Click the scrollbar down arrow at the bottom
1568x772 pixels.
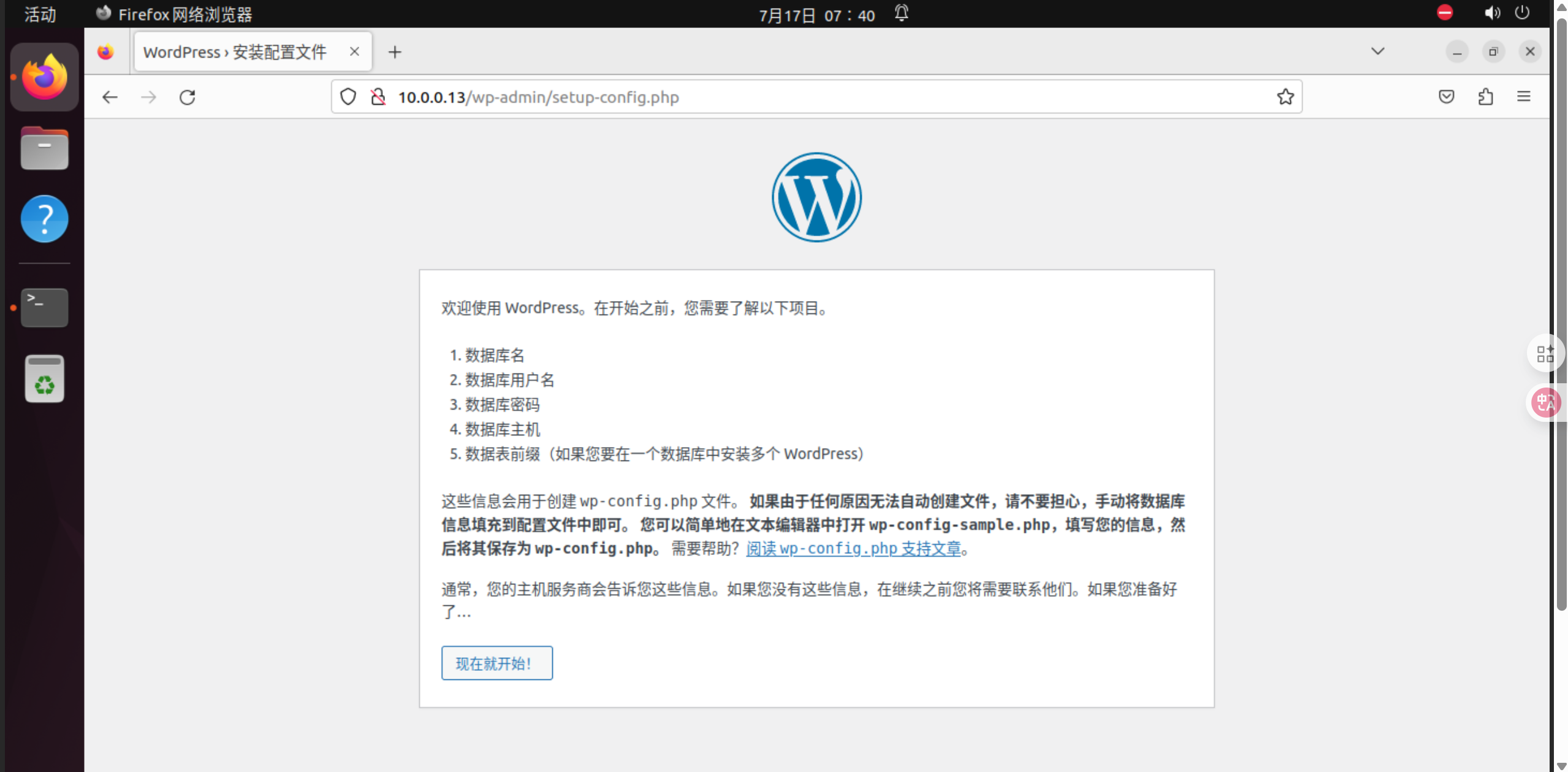[1561, 765]
